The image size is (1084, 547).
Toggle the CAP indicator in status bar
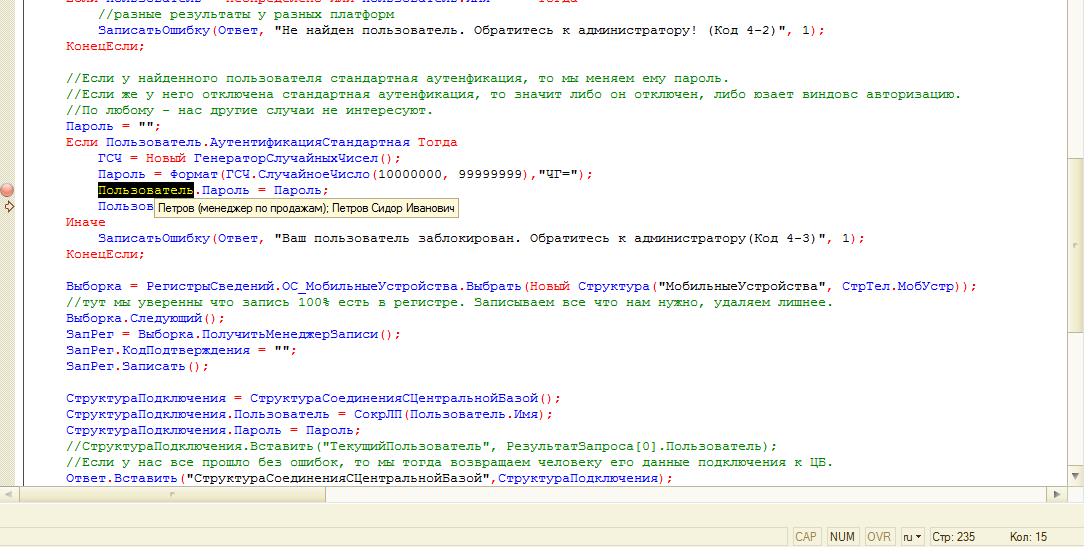[x=805, y=537]
